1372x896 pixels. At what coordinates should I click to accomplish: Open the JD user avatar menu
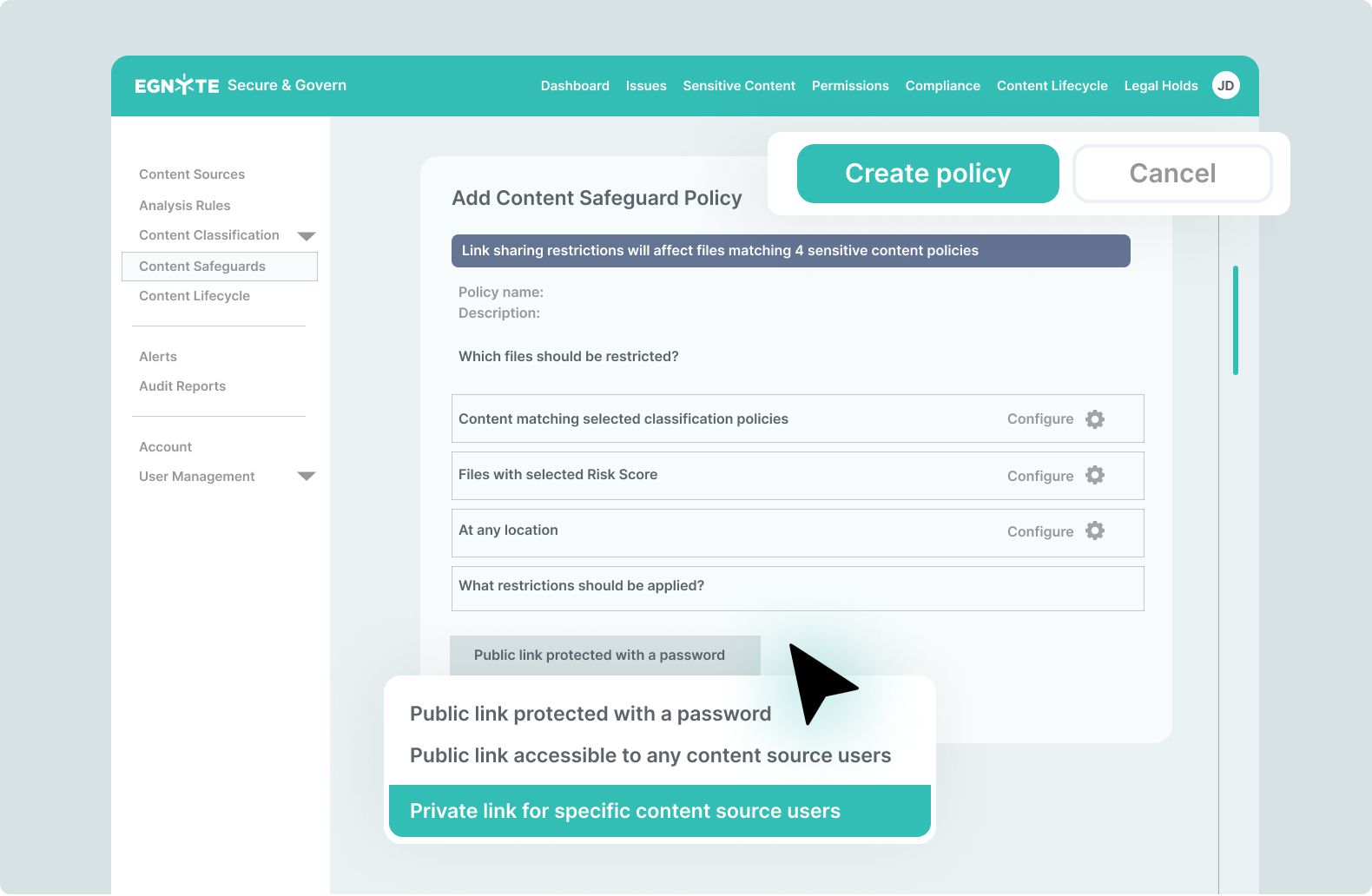(x=1225, y=85)
